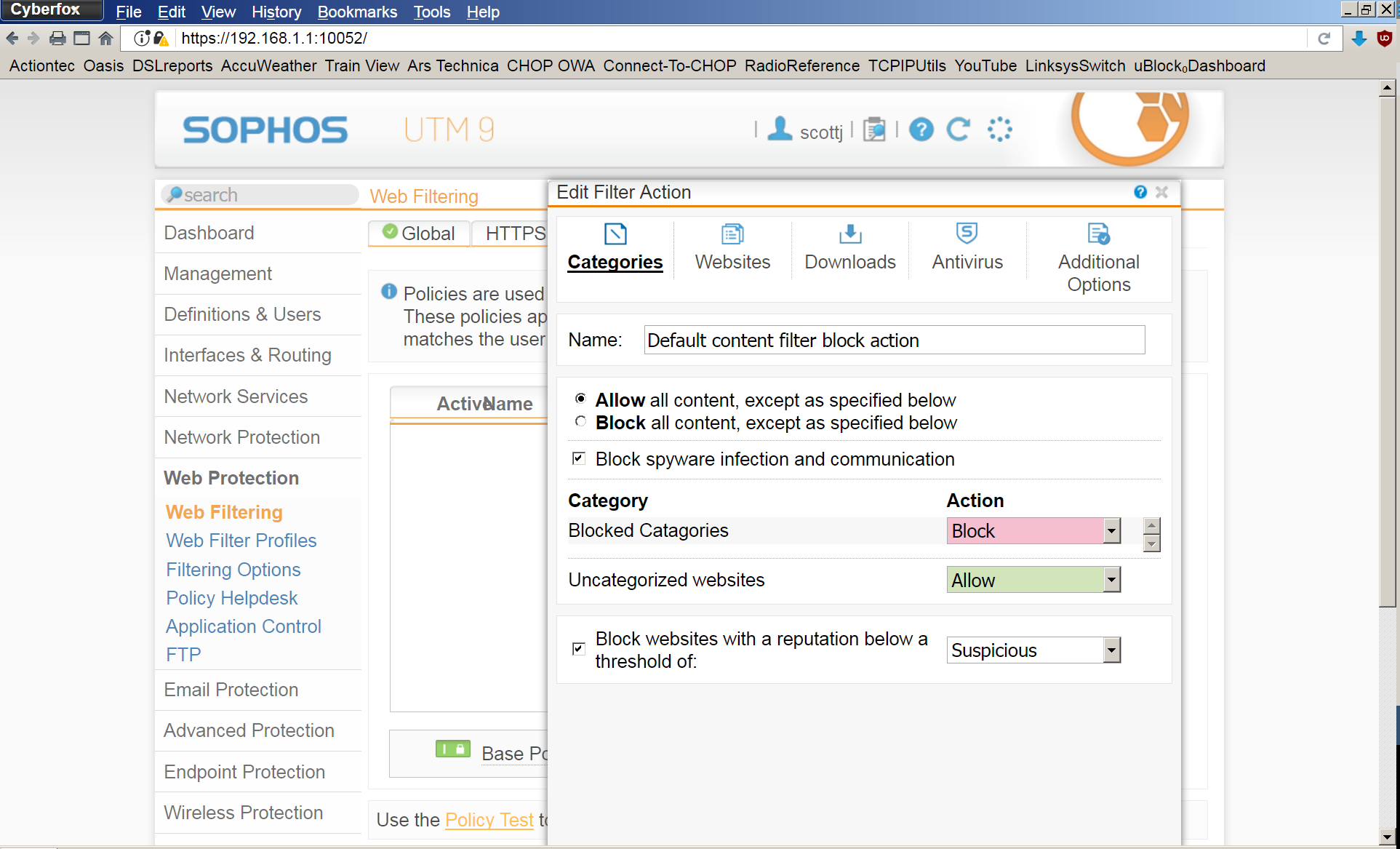Viewport: 1400px width, 849px height.
Task: Open the History menu
Action: click(x=276, y=12)
